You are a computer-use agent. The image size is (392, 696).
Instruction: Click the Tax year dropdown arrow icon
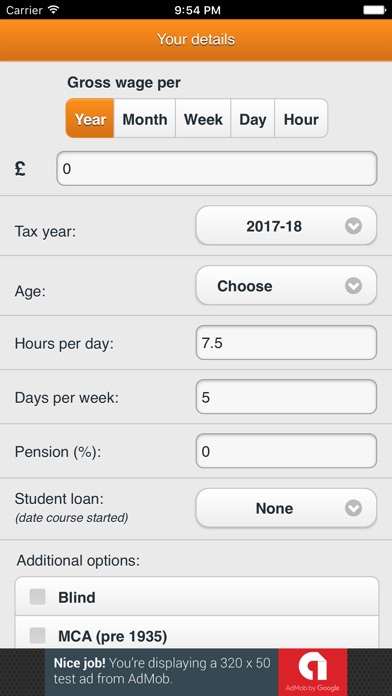click(x=353, y=226)
